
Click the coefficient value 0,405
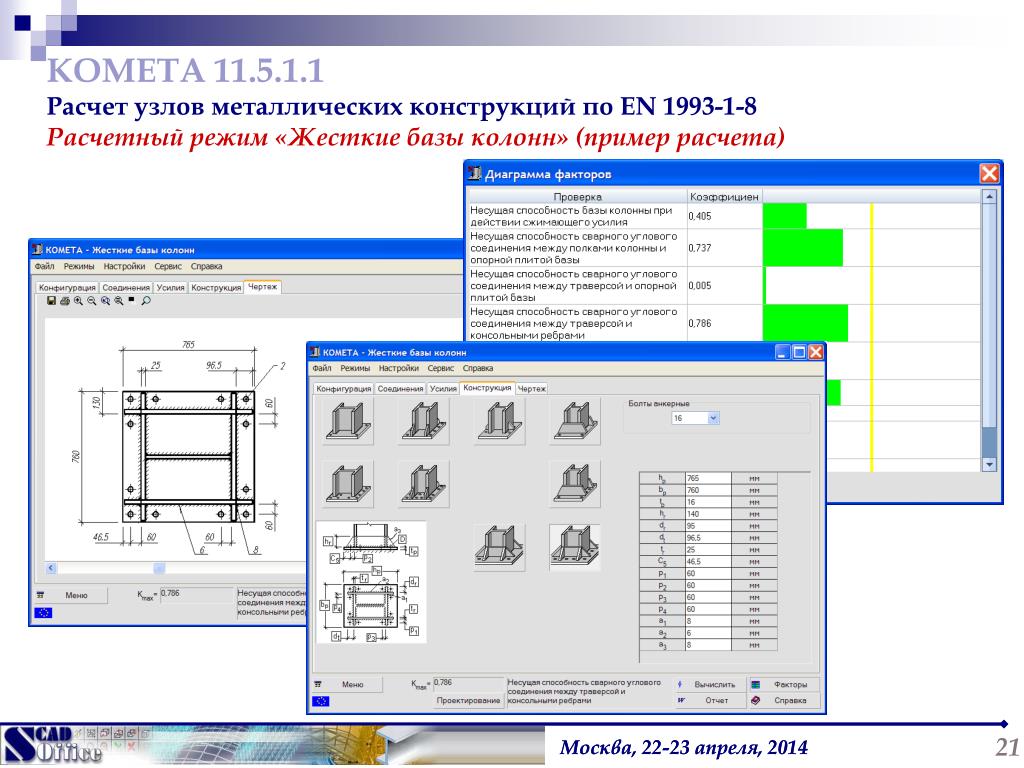coord(699,216)
